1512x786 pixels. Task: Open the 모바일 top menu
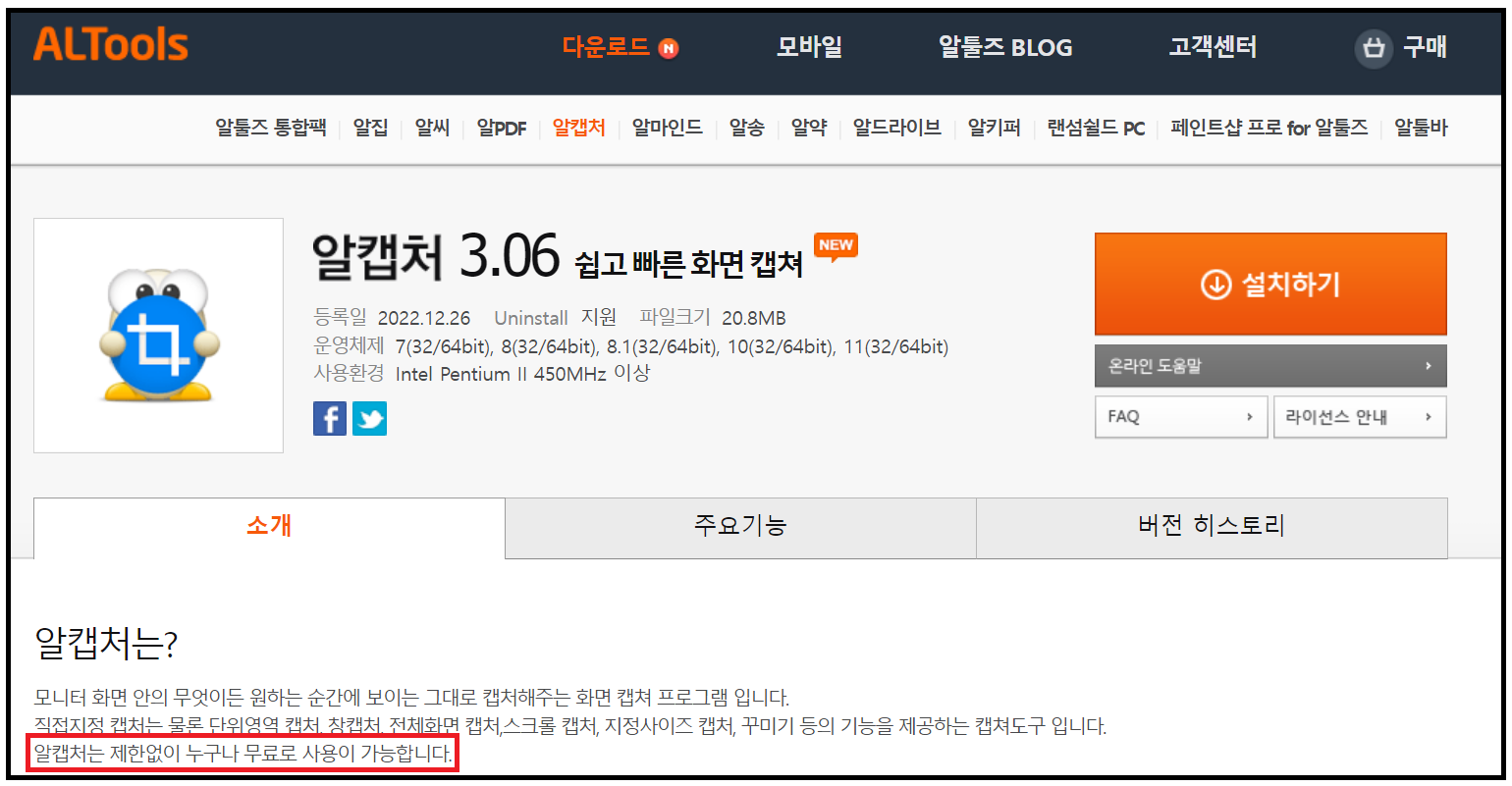coord(809,46)
